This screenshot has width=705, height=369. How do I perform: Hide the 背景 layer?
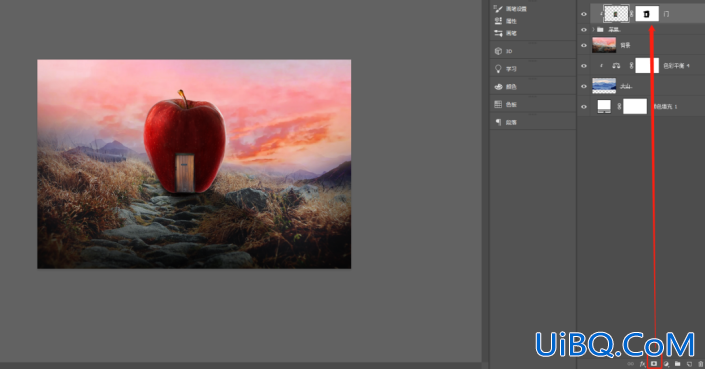[584, 45]
